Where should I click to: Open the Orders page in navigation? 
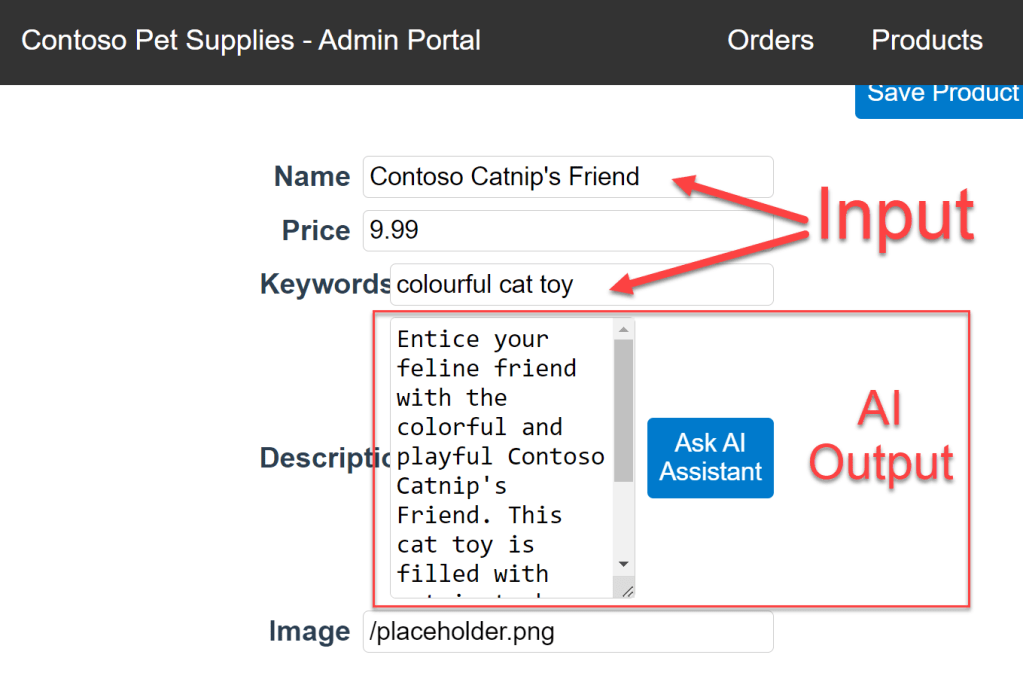[770, 41]
